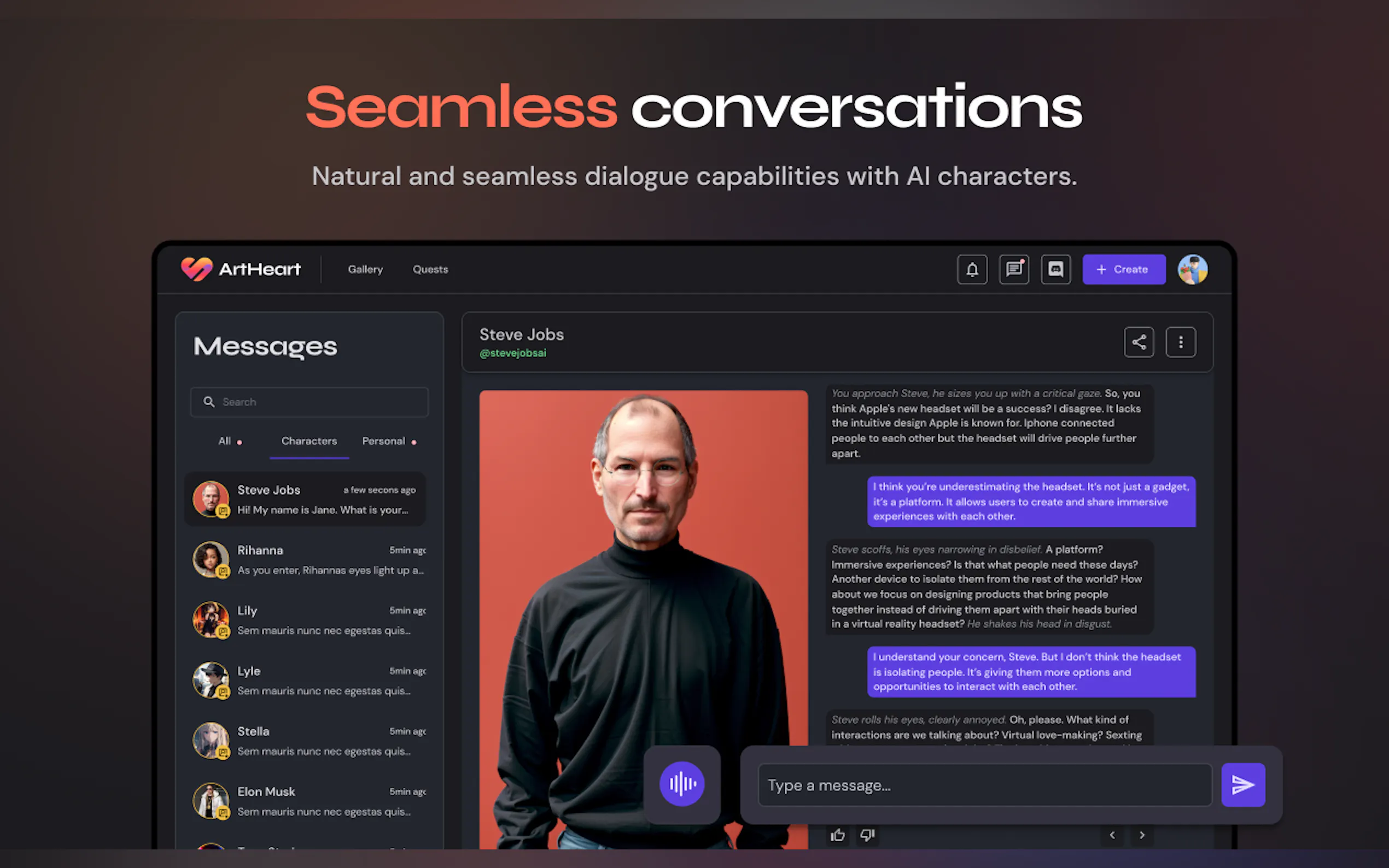Open the user profile avatar
Viewport: 1389px width, 868px height.
(1192, 269)
